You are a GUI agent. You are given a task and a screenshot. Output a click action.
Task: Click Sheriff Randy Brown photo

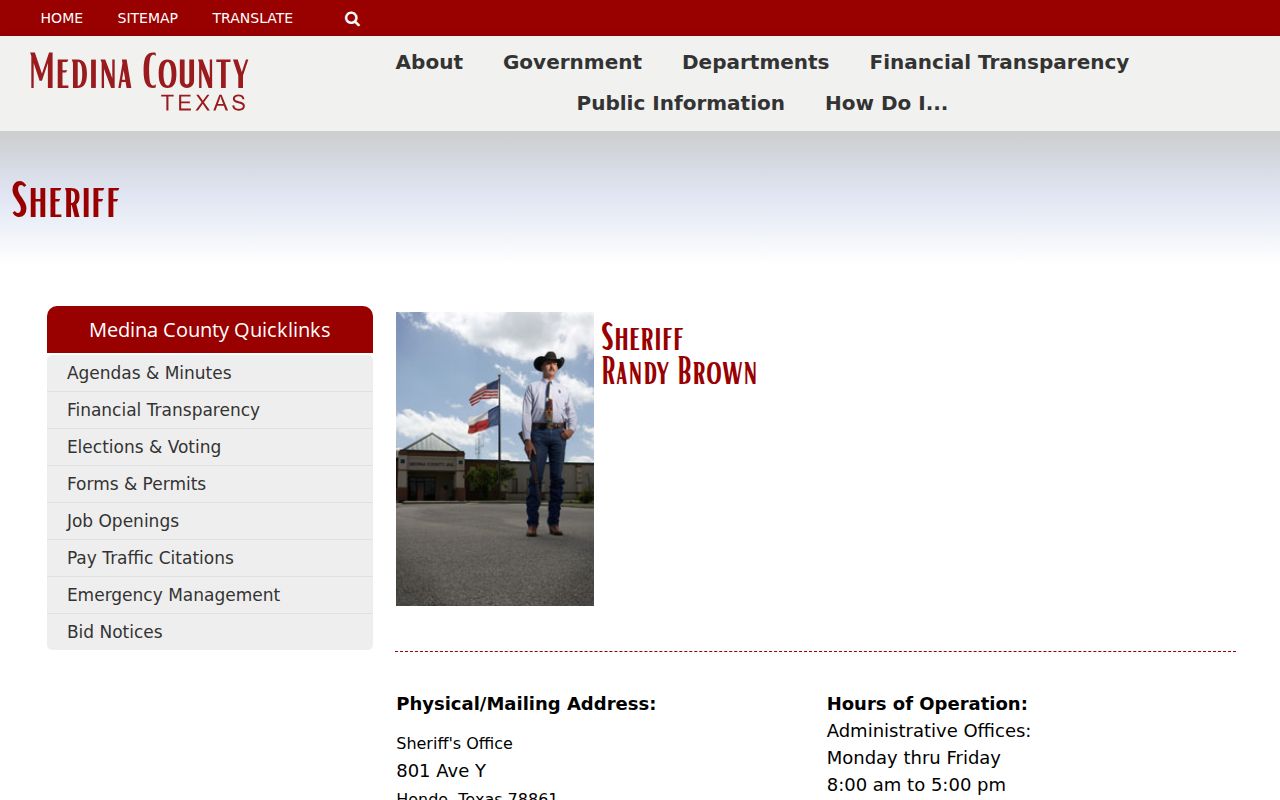pos(495,459)
